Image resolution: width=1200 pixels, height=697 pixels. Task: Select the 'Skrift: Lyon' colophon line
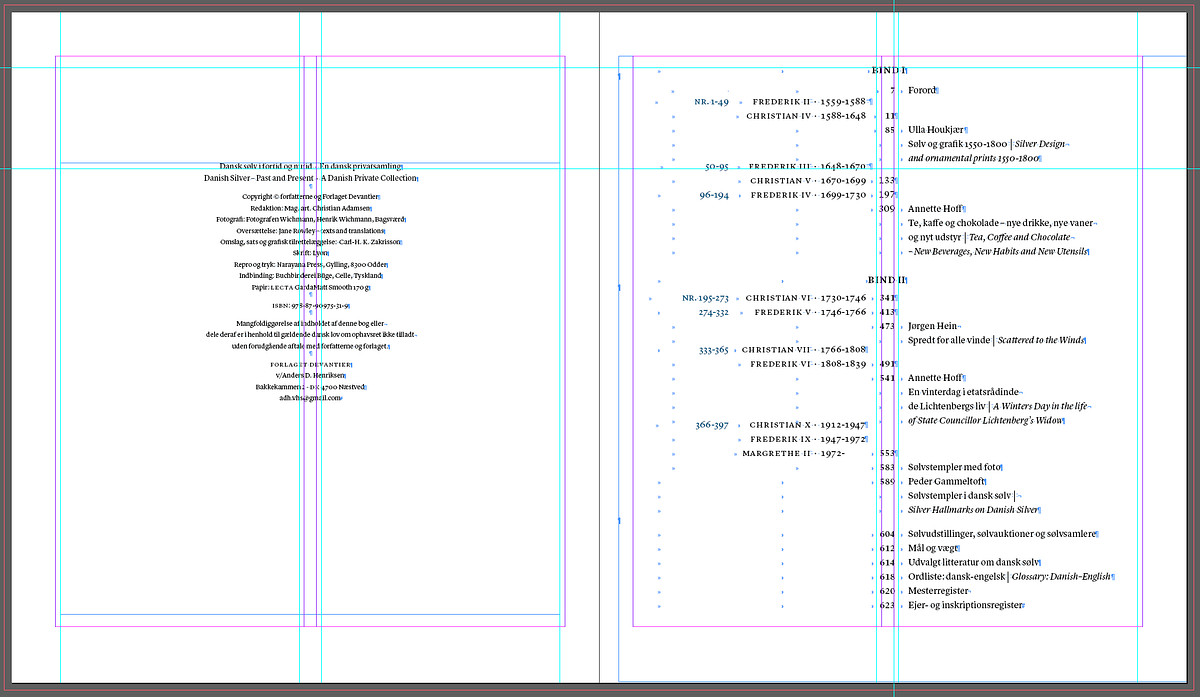310,253
